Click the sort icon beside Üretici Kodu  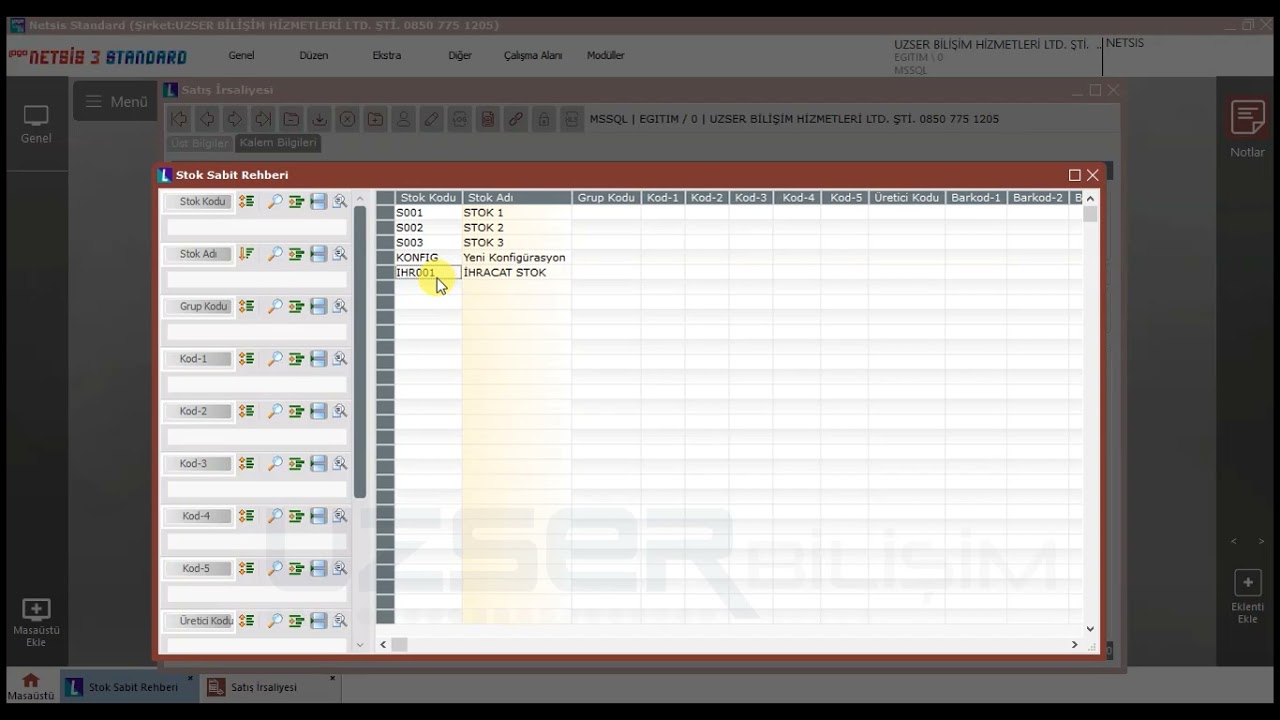[246, 621]
